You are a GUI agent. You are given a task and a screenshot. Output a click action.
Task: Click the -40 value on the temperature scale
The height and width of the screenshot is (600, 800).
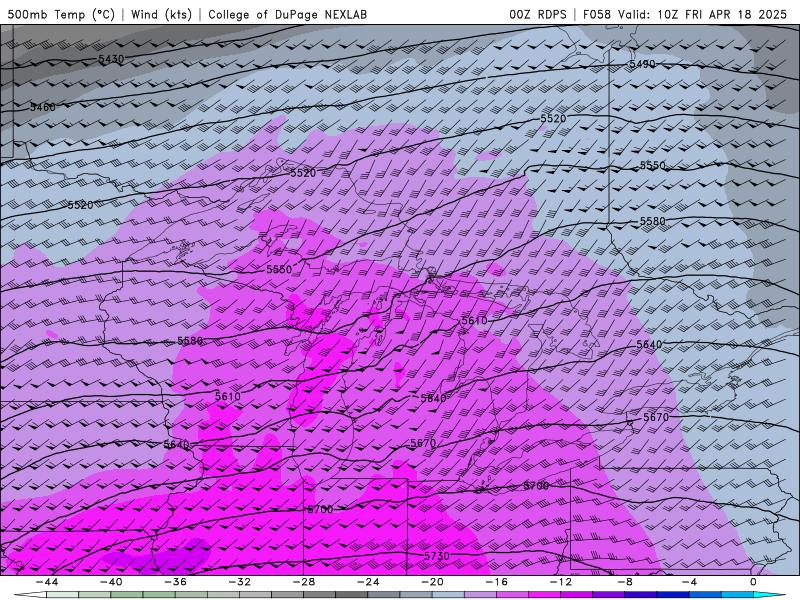[111, 582]
